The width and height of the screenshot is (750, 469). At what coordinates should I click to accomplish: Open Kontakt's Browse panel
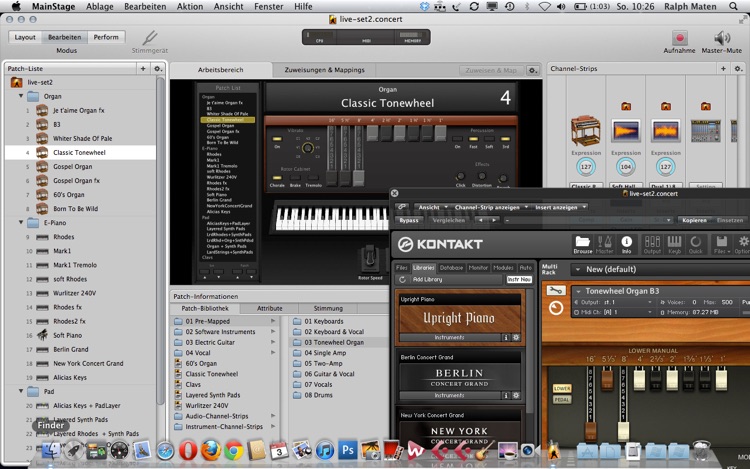pos(583,244)
